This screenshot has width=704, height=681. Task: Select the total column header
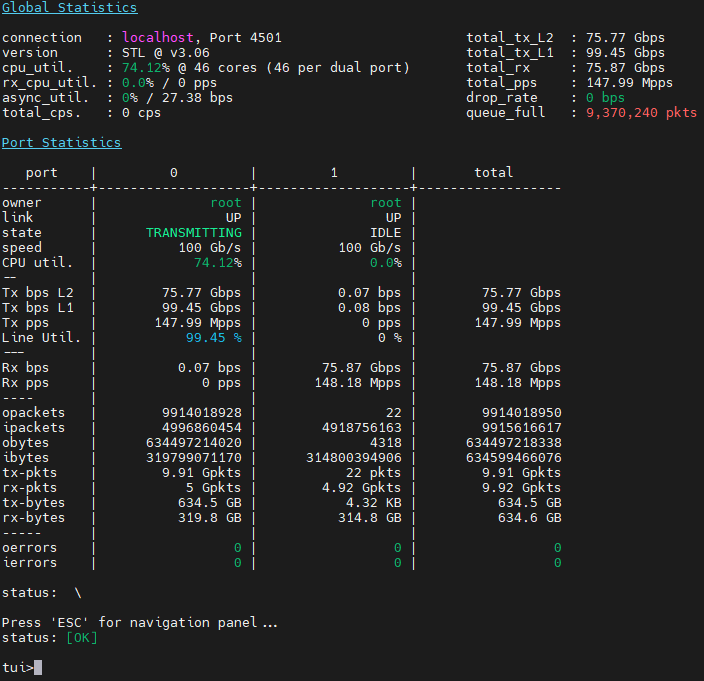[493, 173]
